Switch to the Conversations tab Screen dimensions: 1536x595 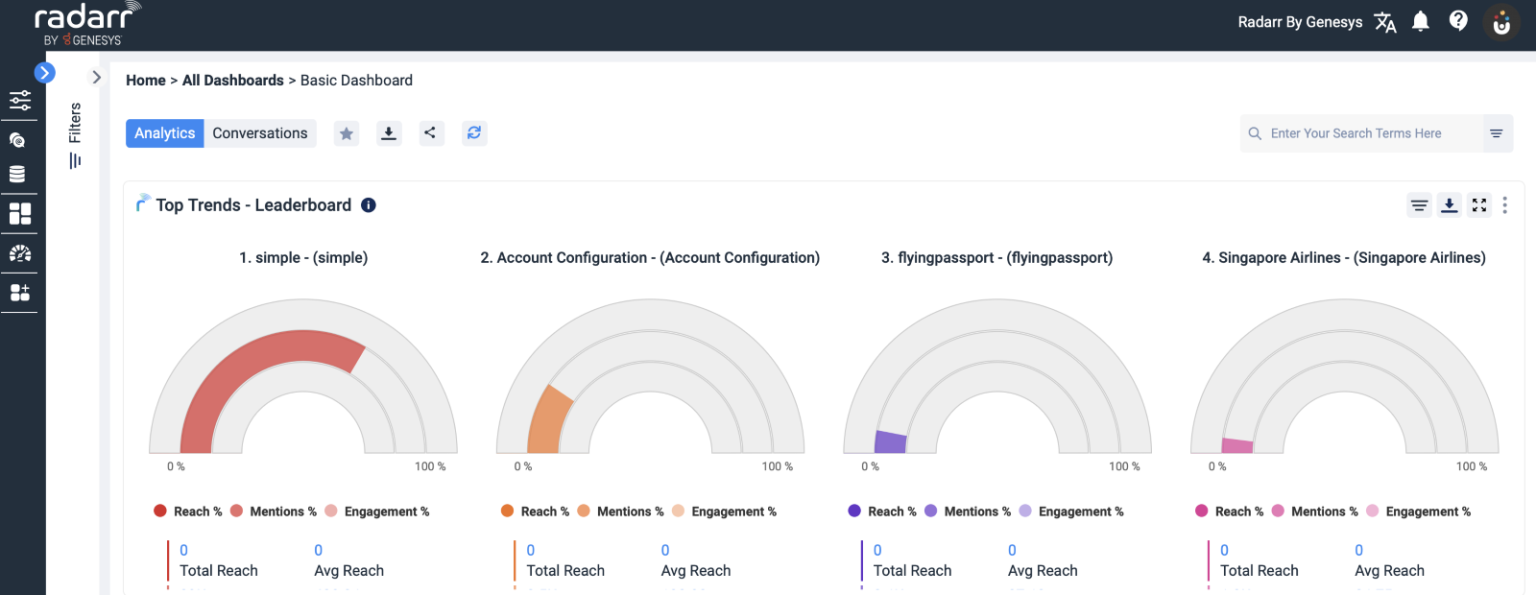click(x=260, y=132)
